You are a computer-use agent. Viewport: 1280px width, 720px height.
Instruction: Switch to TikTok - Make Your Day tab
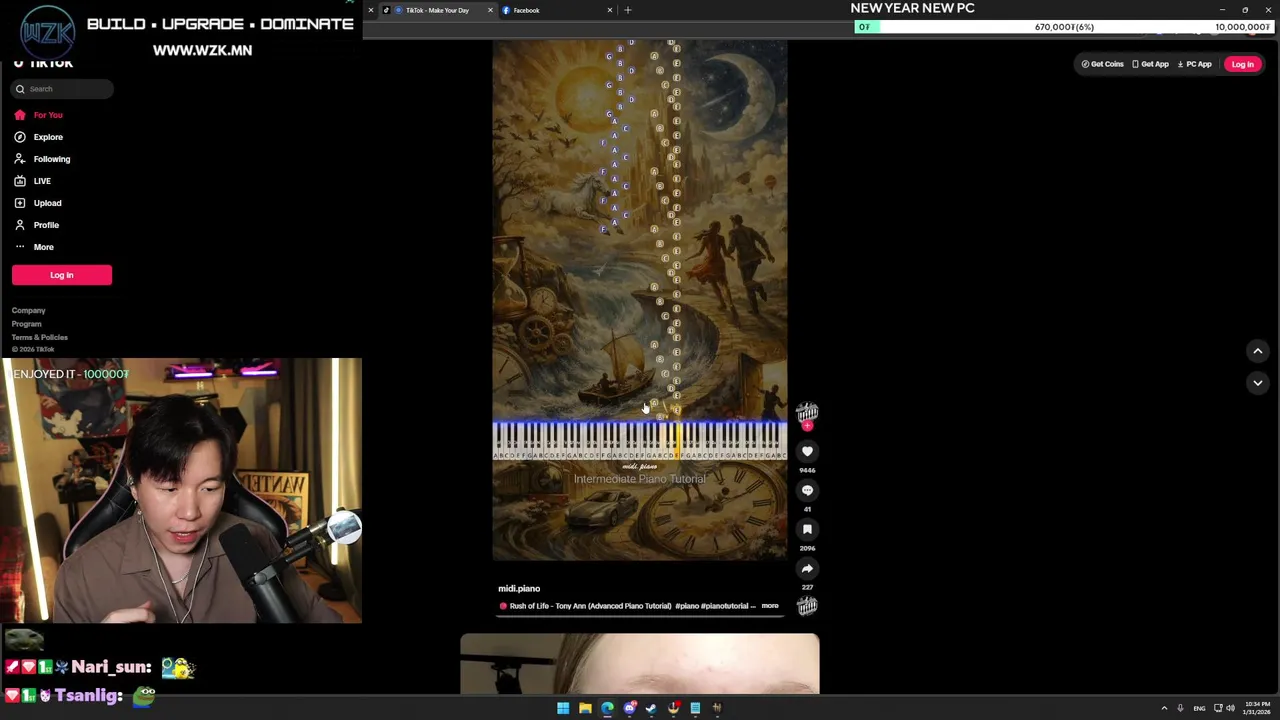click(437, 10)
